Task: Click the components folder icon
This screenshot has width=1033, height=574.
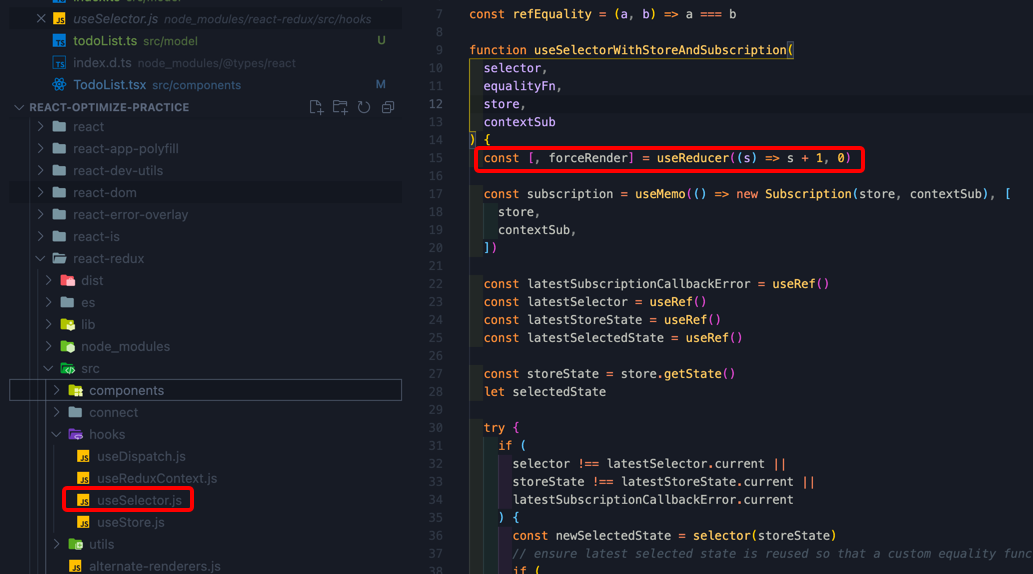Action: click(76, 390)
